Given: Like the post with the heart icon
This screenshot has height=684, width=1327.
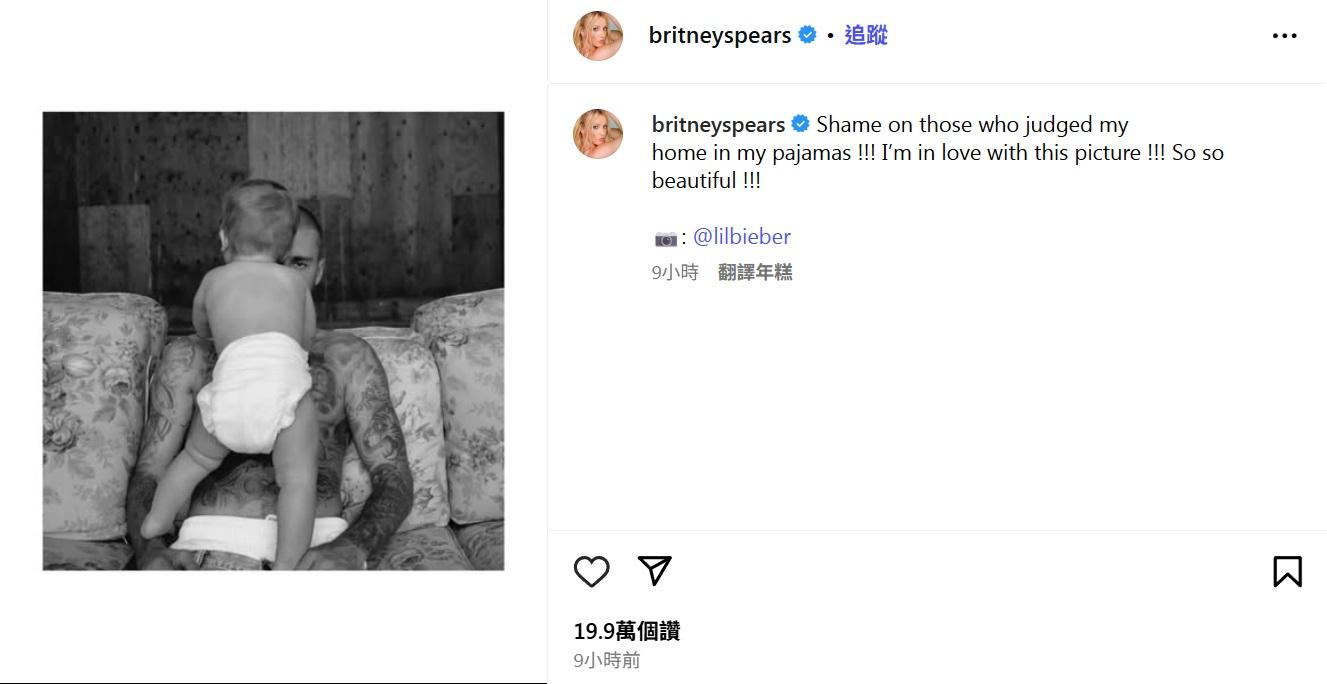Looking at the screenshot, I should point(592,571).
